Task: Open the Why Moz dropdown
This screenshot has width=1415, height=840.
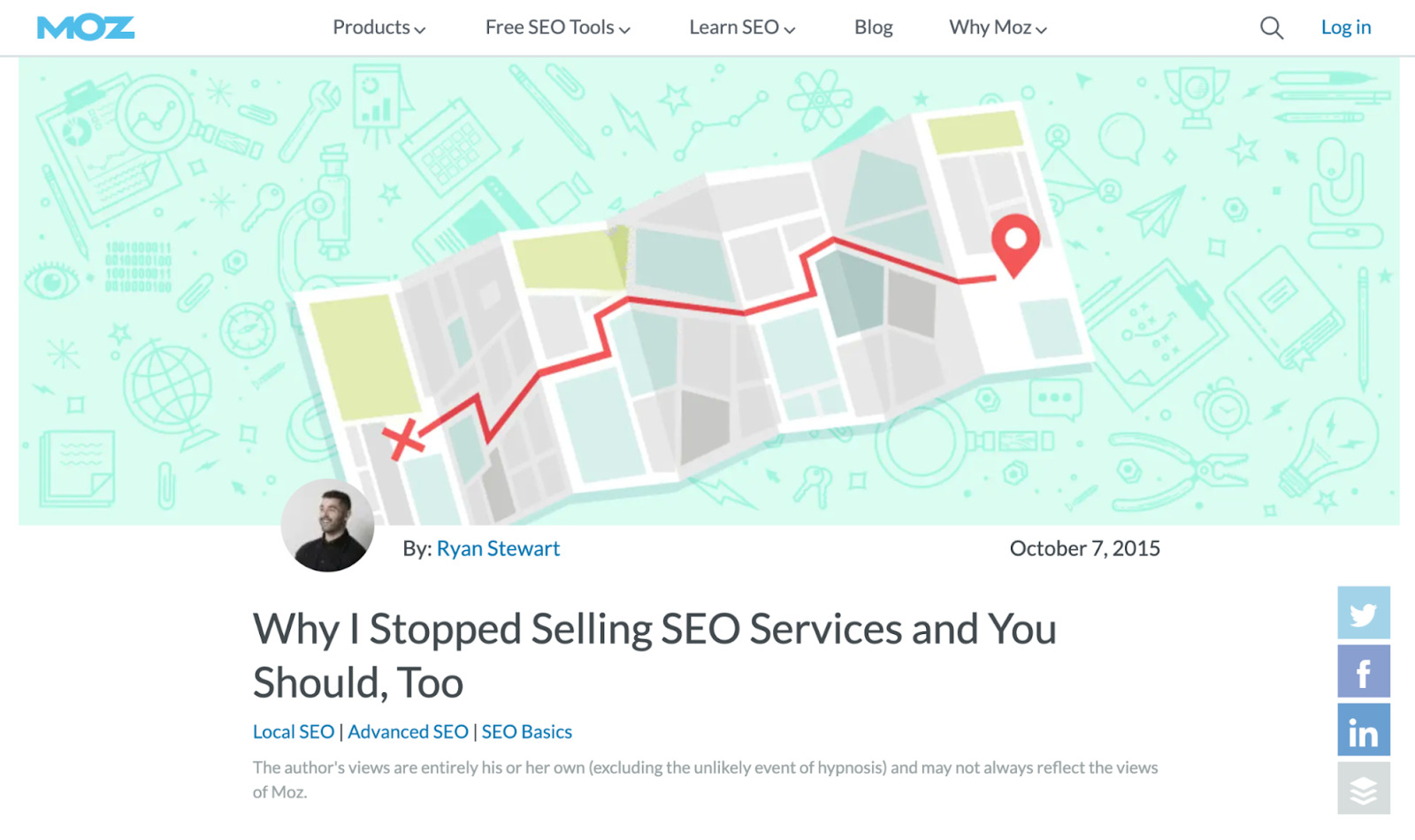Action: click(x=997, y=27)
